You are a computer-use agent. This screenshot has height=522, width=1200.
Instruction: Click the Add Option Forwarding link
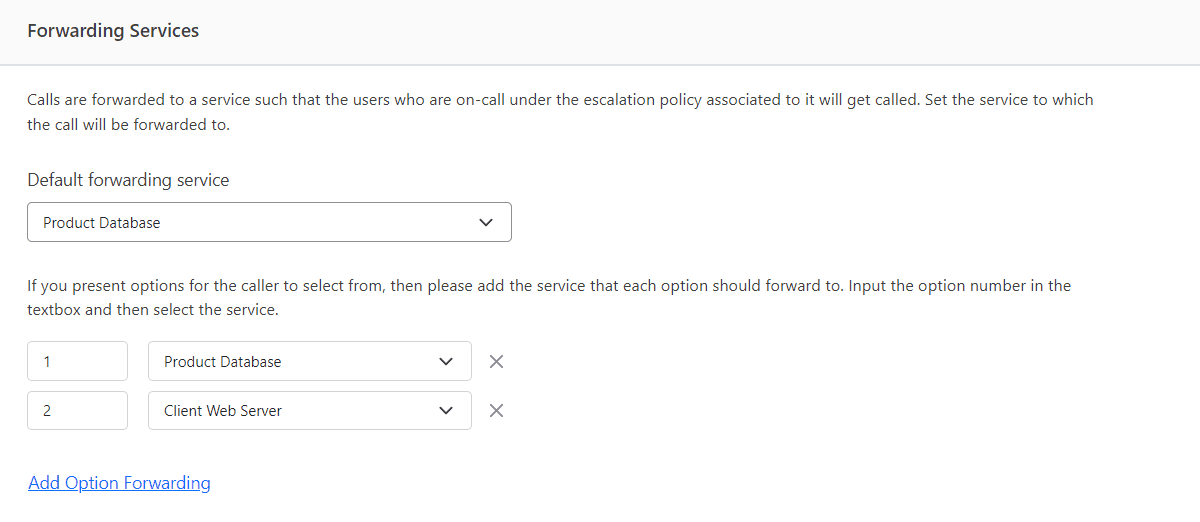point(119,483)
